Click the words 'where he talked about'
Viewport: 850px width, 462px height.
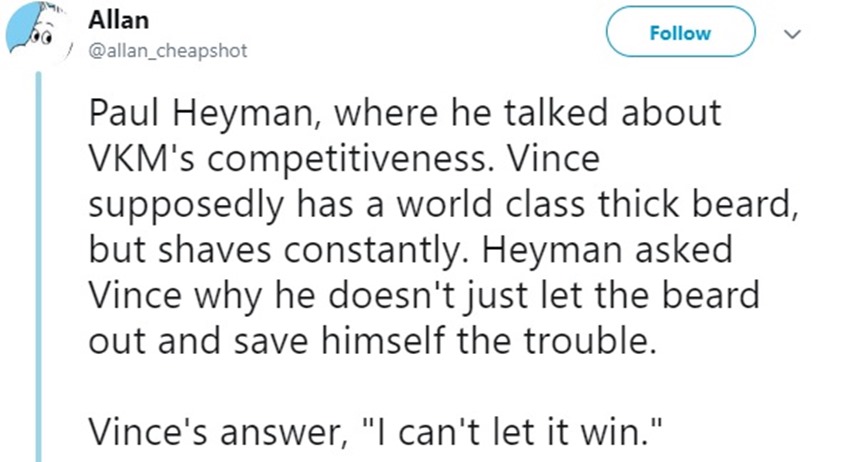[x=527, y=113]
